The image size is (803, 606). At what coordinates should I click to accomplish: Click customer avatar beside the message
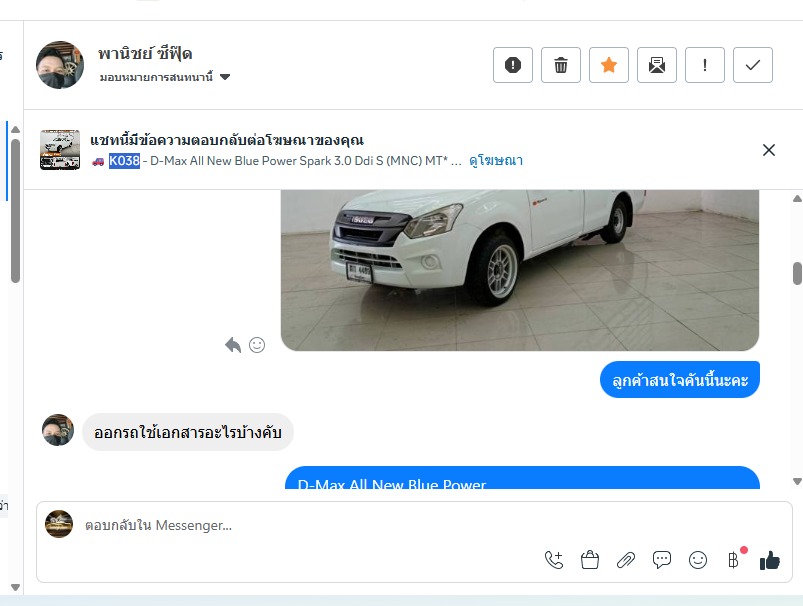pos(58,430)
